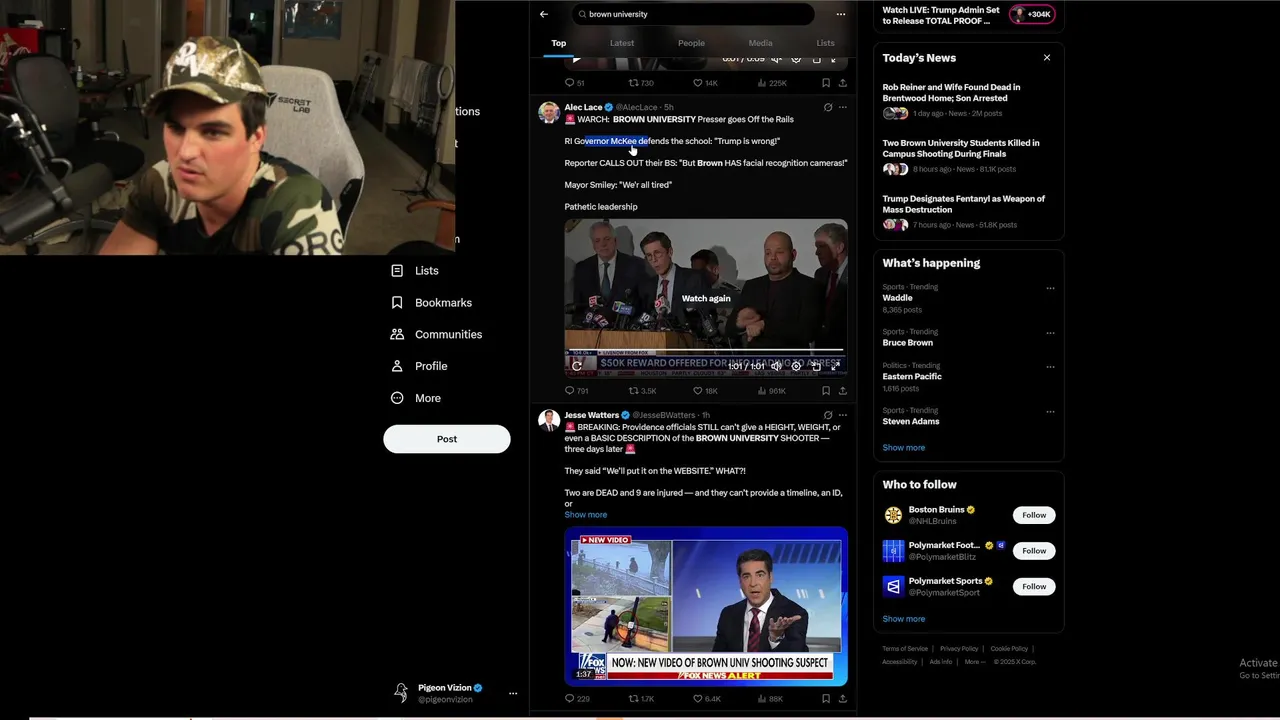Open Jesse Watters' profile avatar
Viewport: 1280px width, 720px height.
point(549,420)
